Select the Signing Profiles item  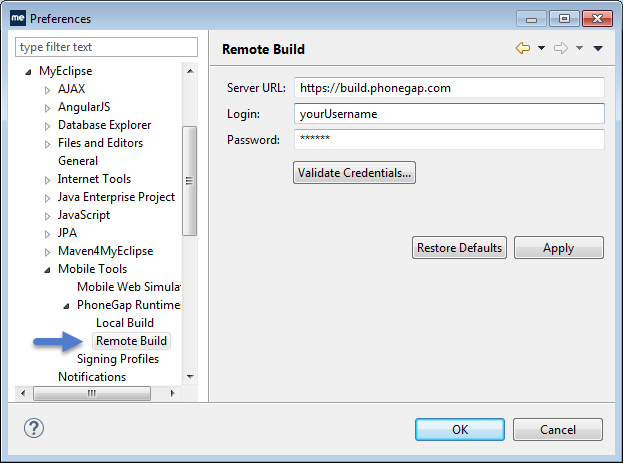click(118, 359)
